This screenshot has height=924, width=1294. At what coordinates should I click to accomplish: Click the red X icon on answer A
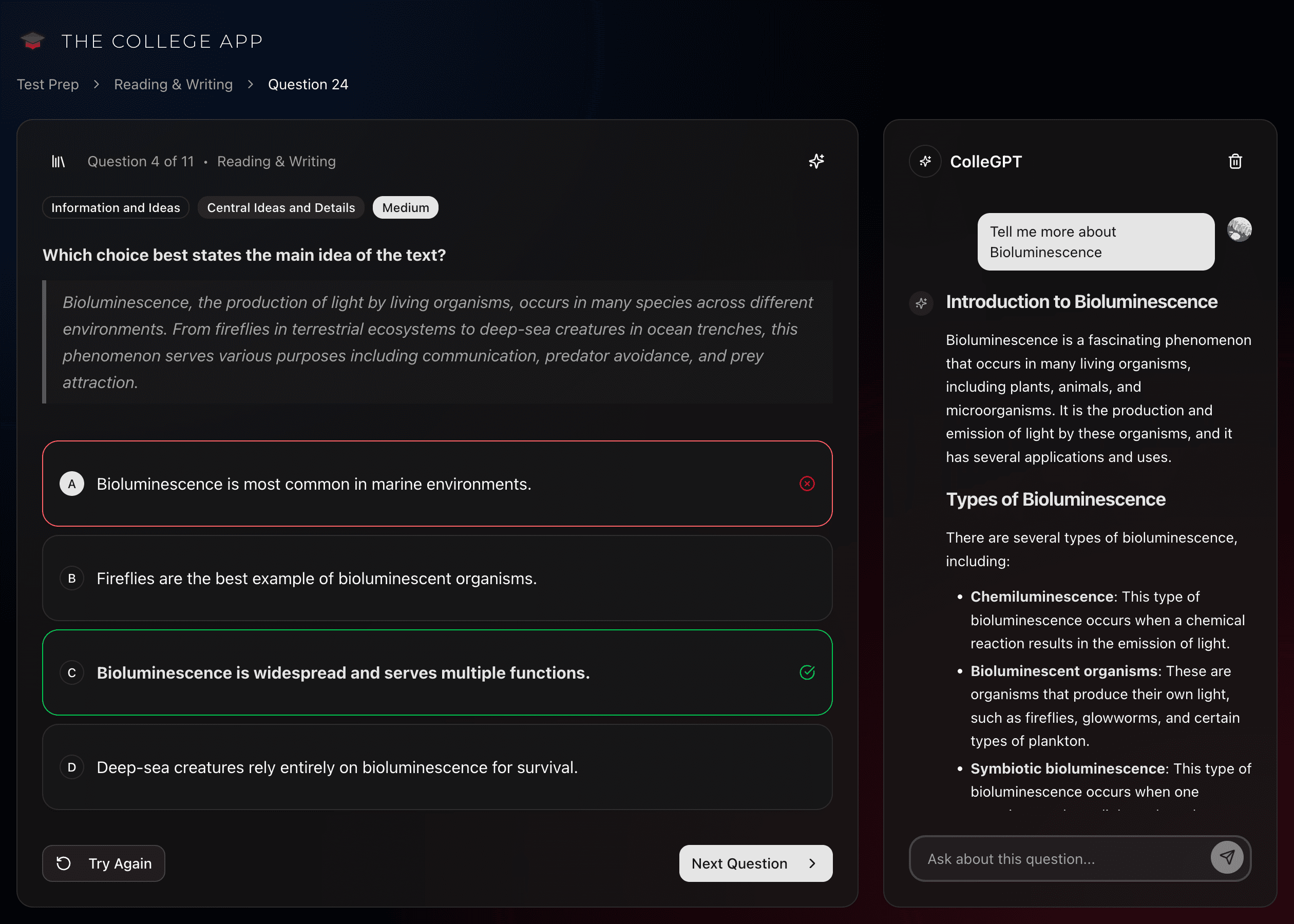coord(807,484)
